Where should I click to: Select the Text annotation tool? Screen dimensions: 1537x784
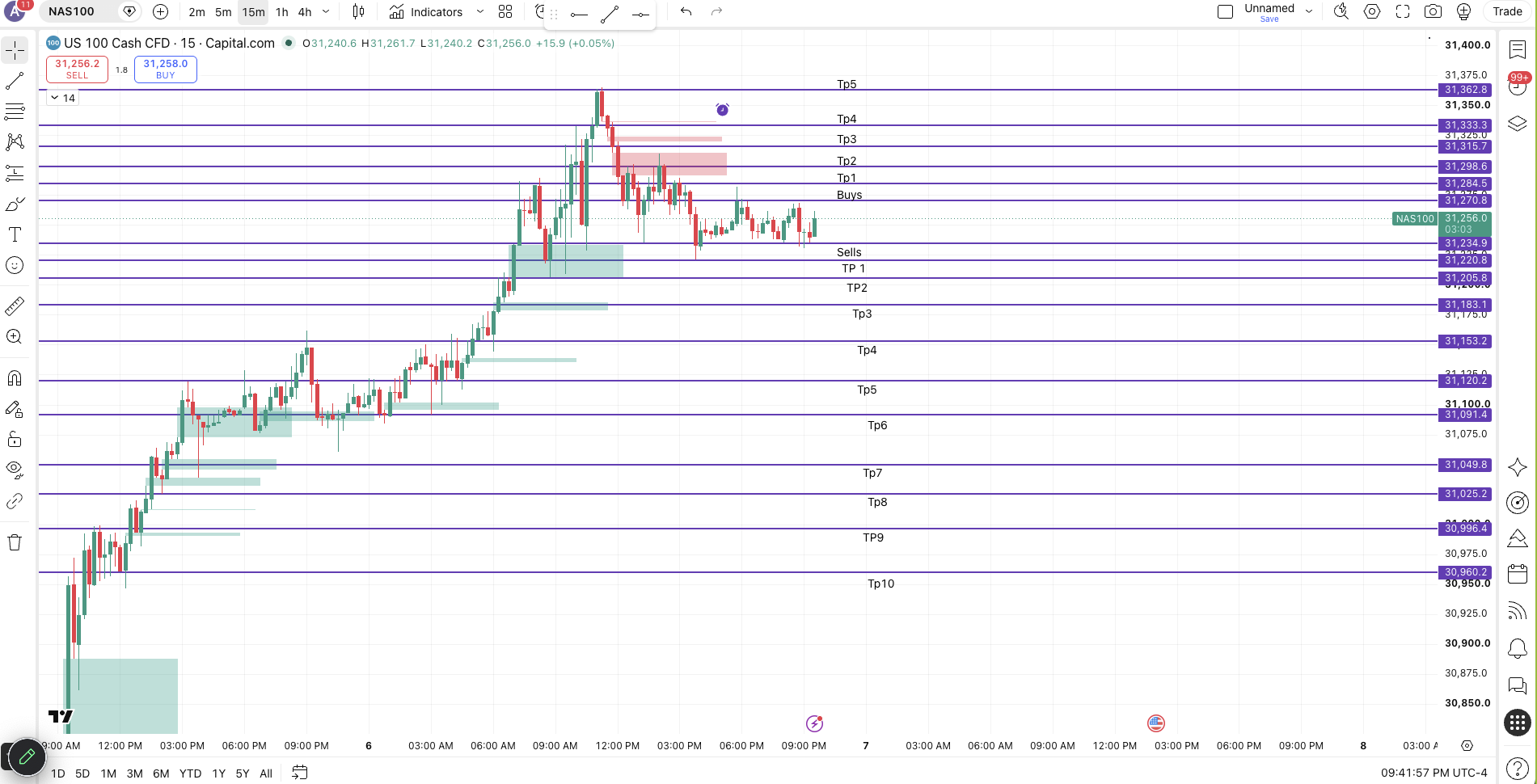15,234
